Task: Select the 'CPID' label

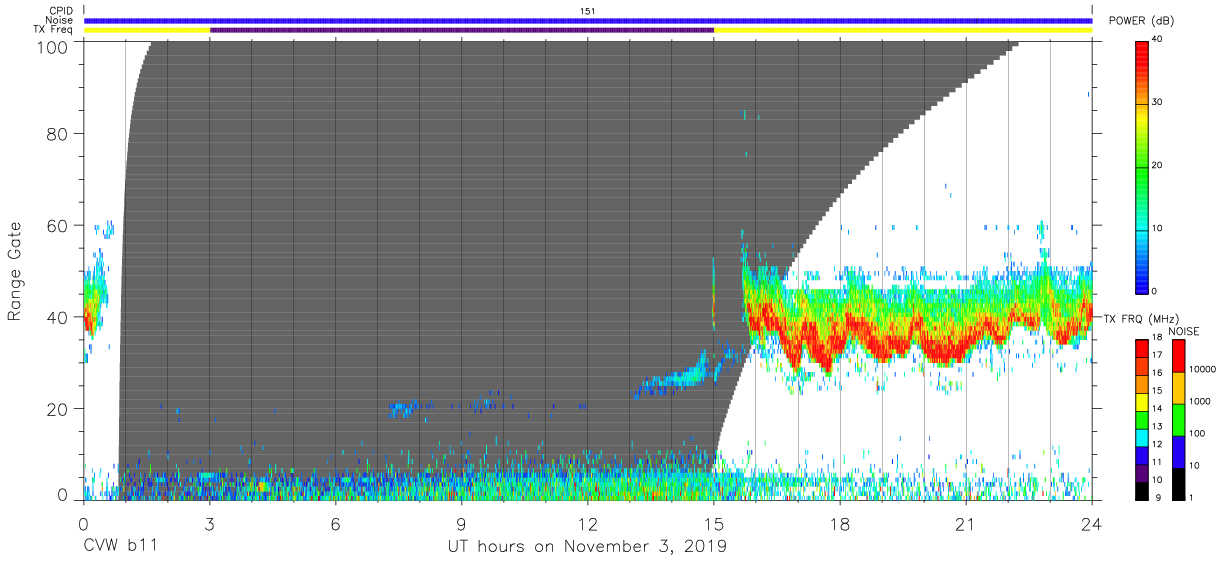Action: (x=62, y=11)
